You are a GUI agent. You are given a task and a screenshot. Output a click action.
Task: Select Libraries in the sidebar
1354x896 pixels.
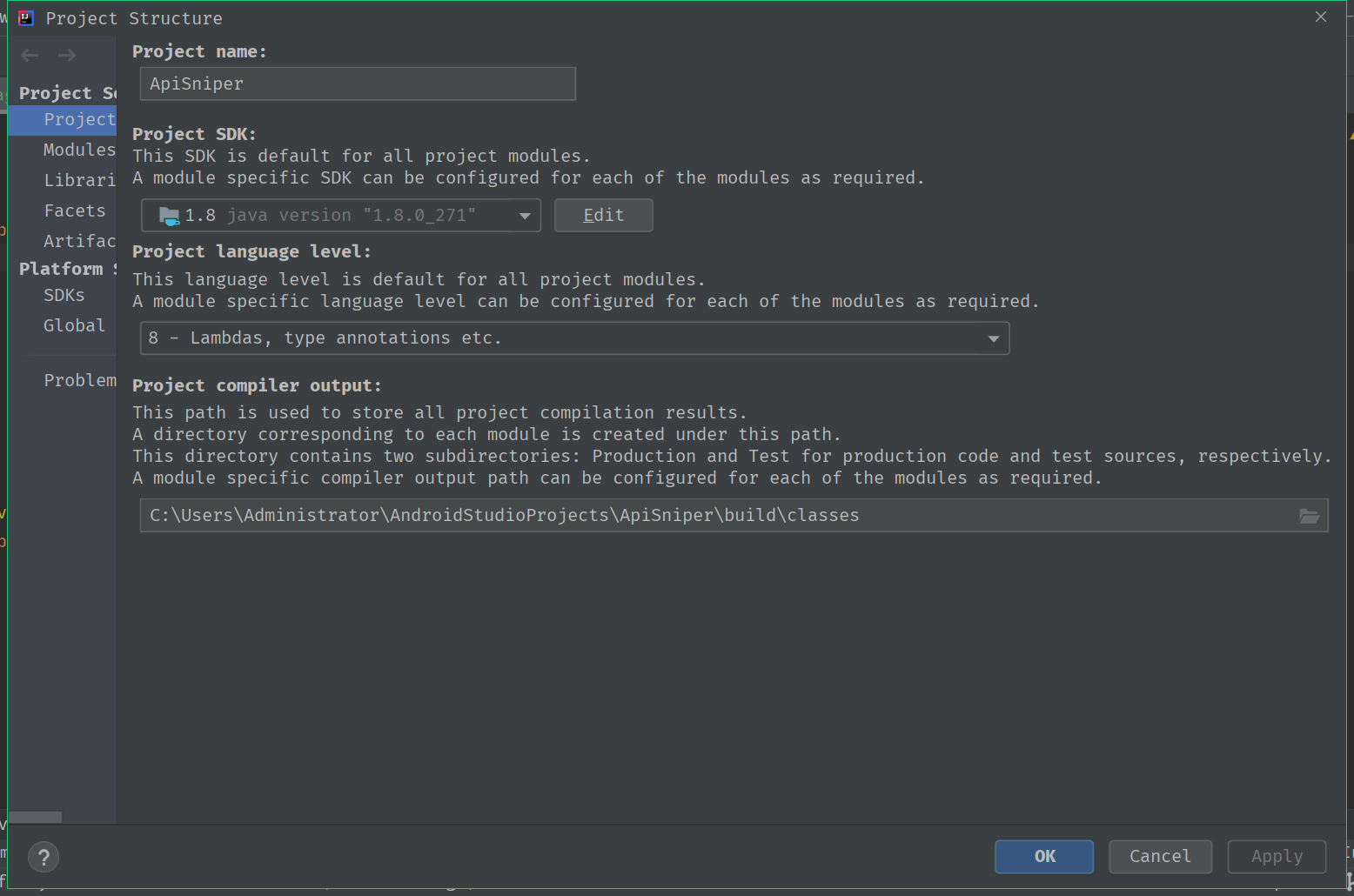80,180
